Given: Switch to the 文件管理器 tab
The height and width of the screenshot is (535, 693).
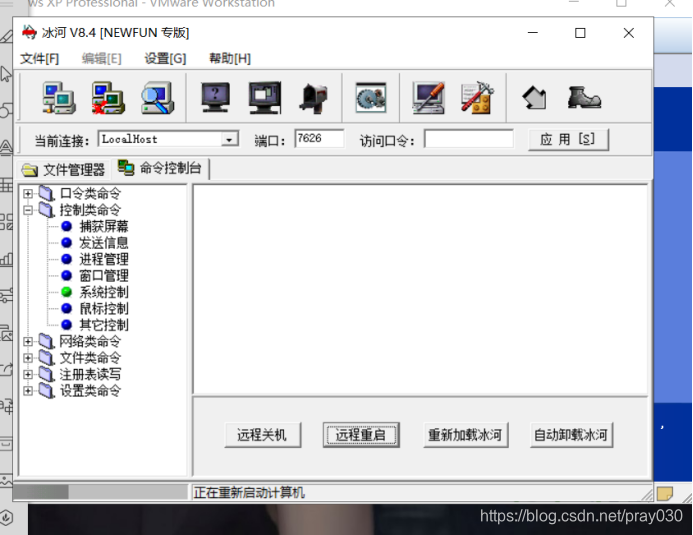Looking at the screenshot, I should (63, 170).
